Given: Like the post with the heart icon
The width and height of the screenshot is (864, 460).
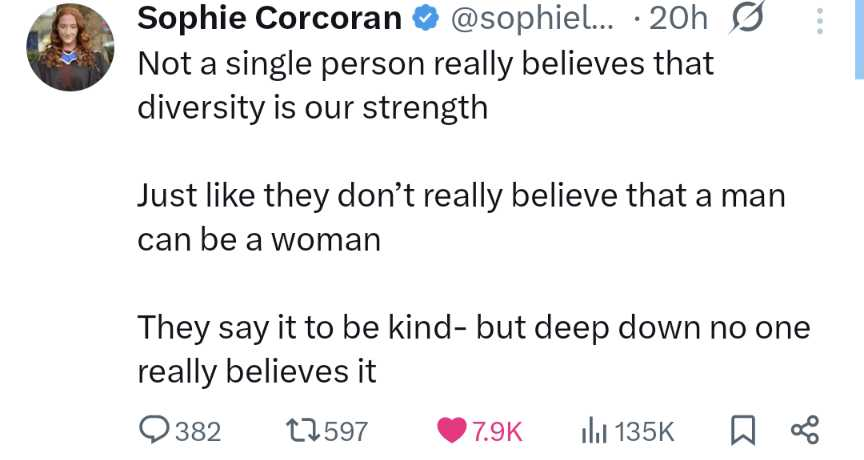Looking at the screenshot, I should (453, 431).
